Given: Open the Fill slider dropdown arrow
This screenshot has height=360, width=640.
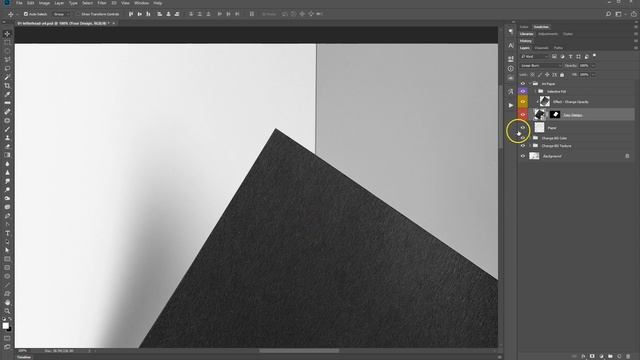Looking at the screenshot, I should (x=593, y=75).
